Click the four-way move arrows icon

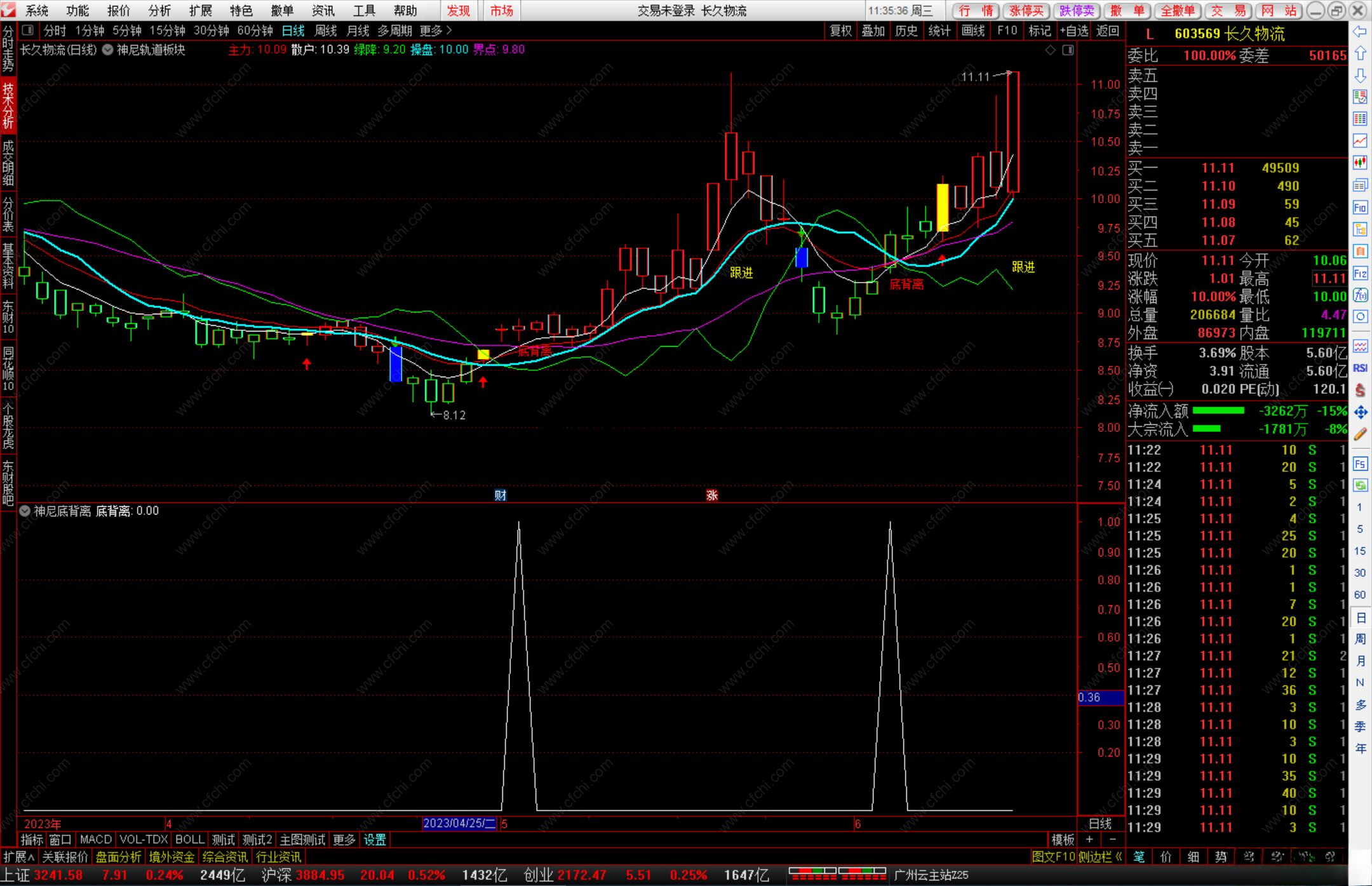1360,412
